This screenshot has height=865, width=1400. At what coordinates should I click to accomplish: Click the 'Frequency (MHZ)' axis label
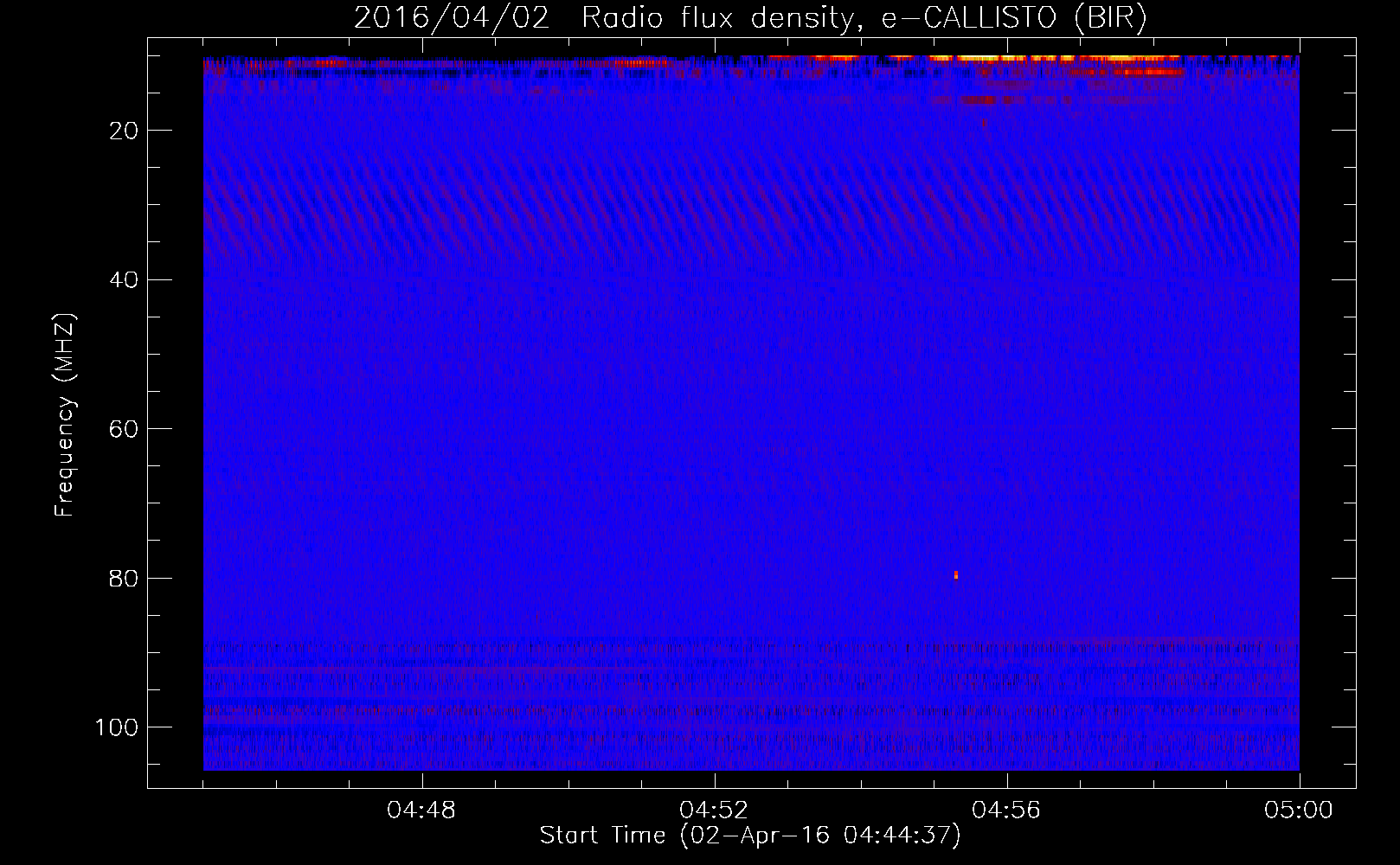tap(65, 414)
